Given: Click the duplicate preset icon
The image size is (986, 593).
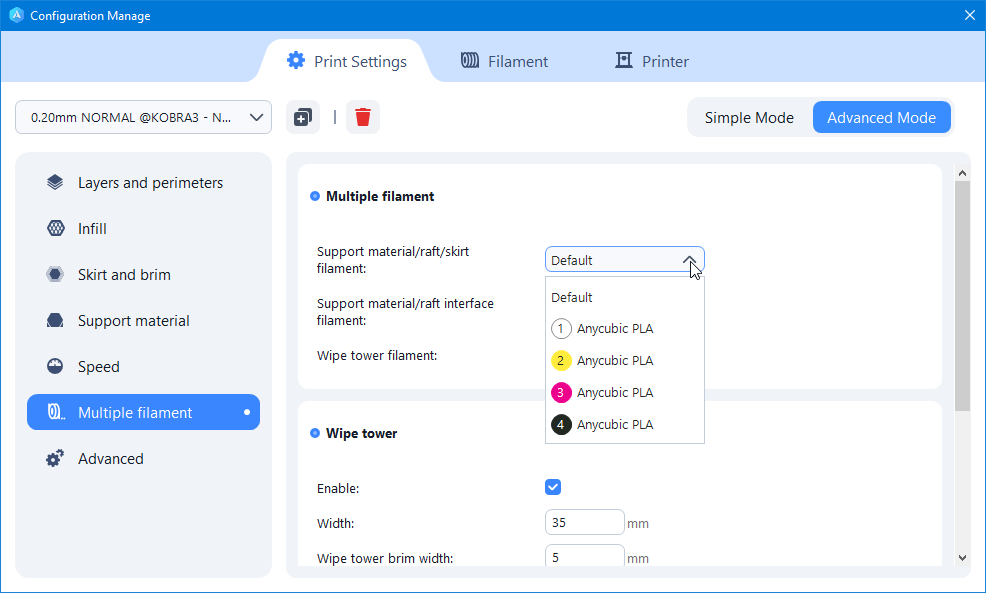Looking at the screenshot, I should (302, 117).
